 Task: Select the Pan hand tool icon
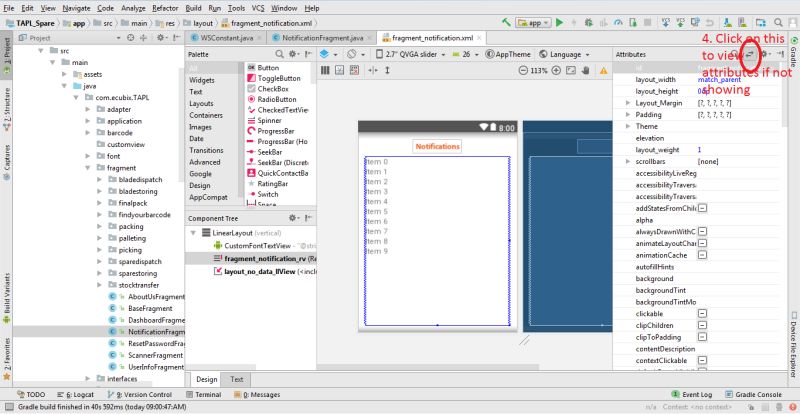coord(586,70)
